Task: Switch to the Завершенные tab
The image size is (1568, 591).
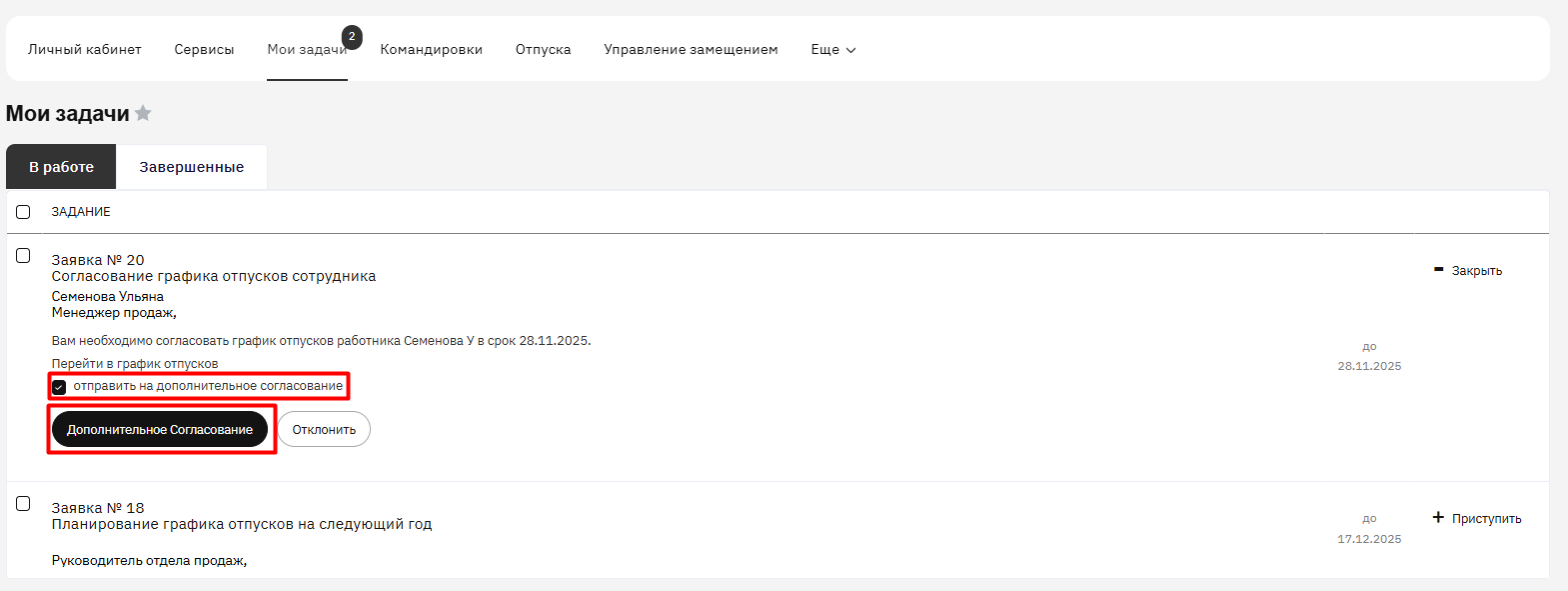Action: (x=191, y=167)
